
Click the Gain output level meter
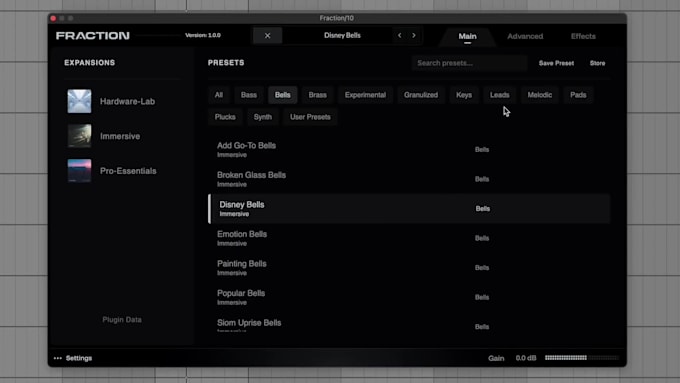point(582,358)
